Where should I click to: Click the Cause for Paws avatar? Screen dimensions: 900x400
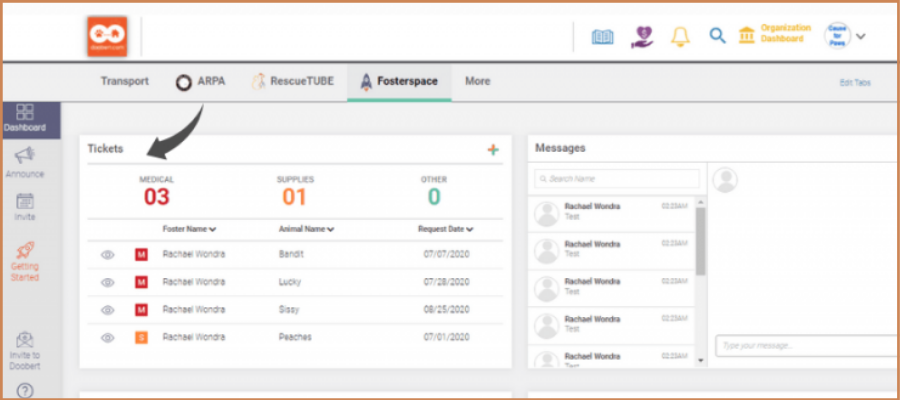(x=837, y=36)
